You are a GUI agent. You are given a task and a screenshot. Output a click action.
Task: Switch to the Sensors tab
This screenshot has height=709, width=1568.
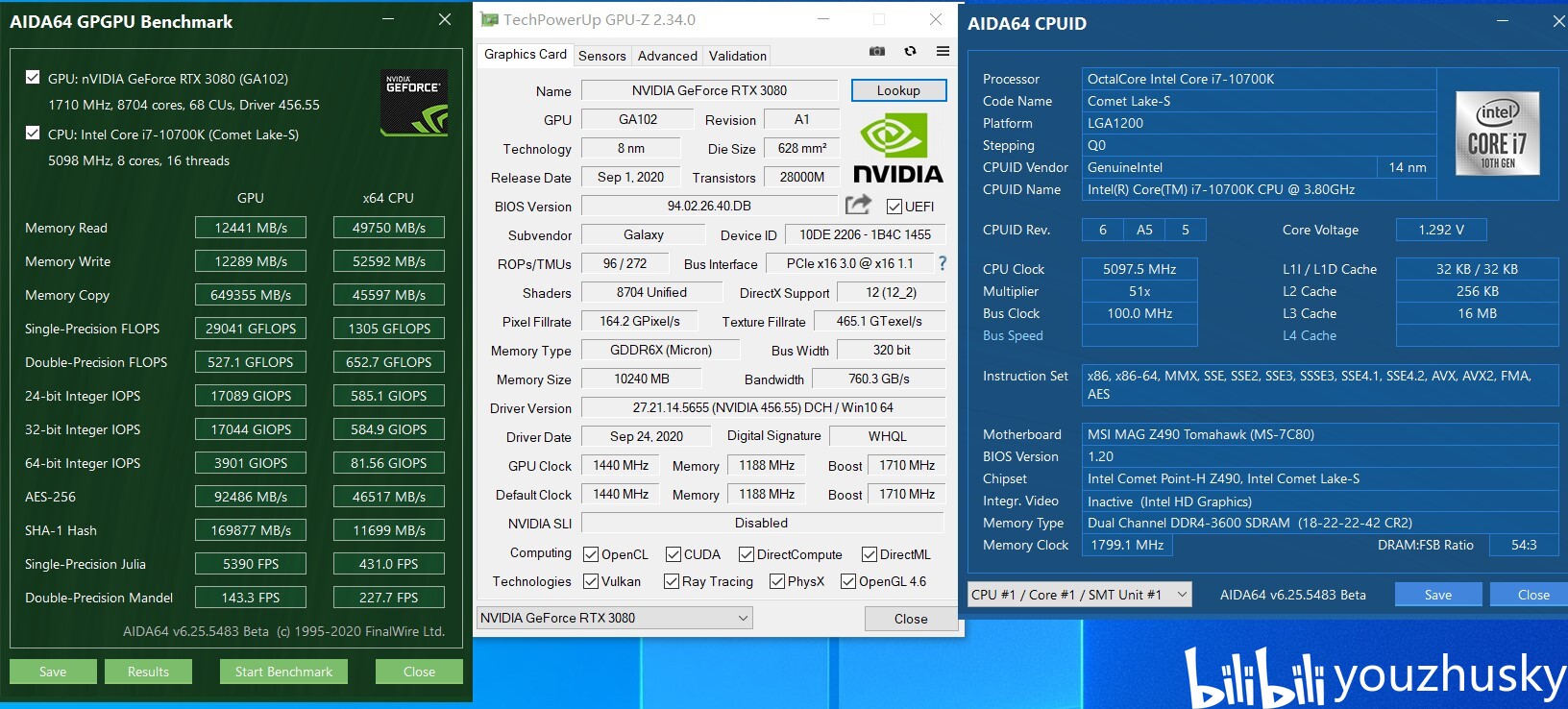[x=602, y=56]
